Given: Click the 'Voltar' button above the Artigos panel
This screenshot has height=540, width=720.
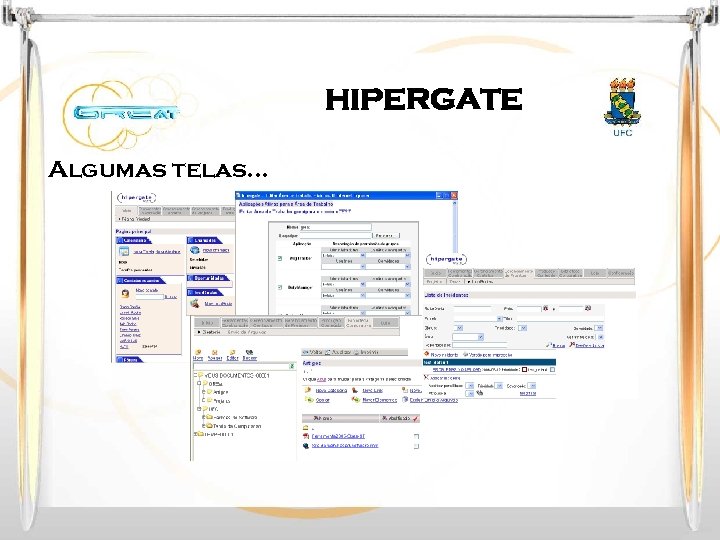Looking at the screenshot, I should coord(312,352).
